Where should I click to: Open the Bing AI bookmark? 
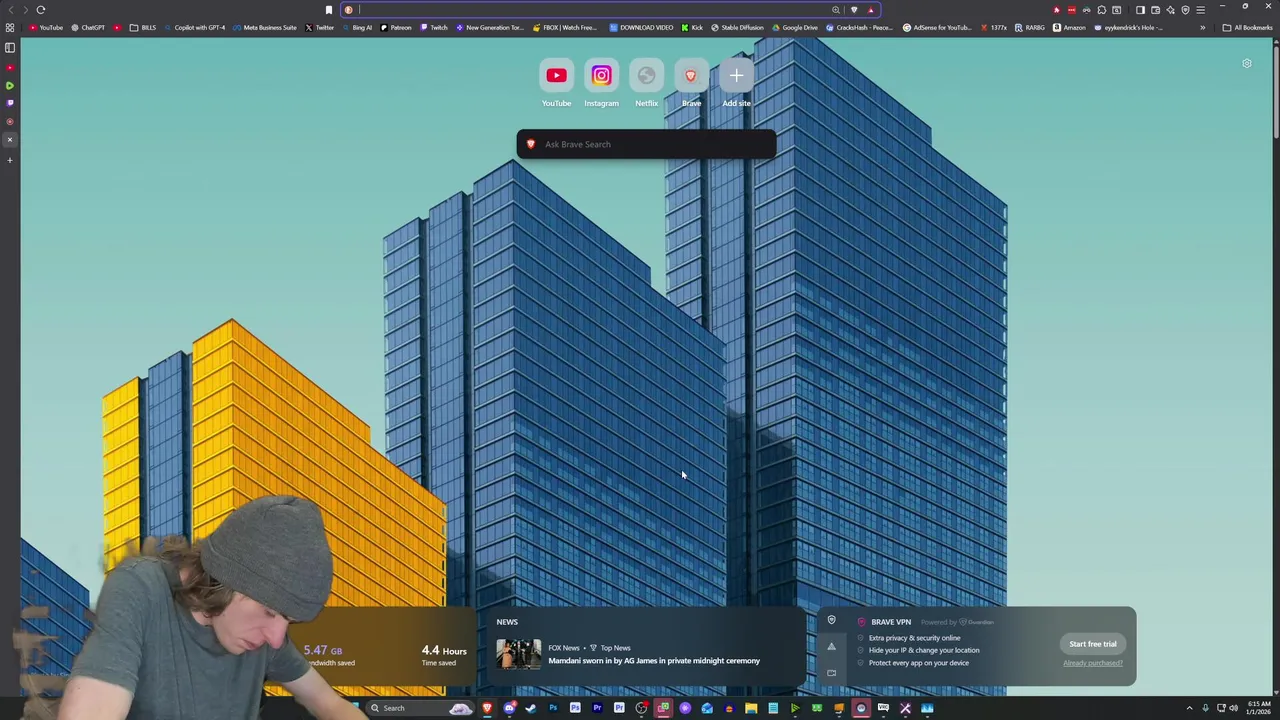357,28
